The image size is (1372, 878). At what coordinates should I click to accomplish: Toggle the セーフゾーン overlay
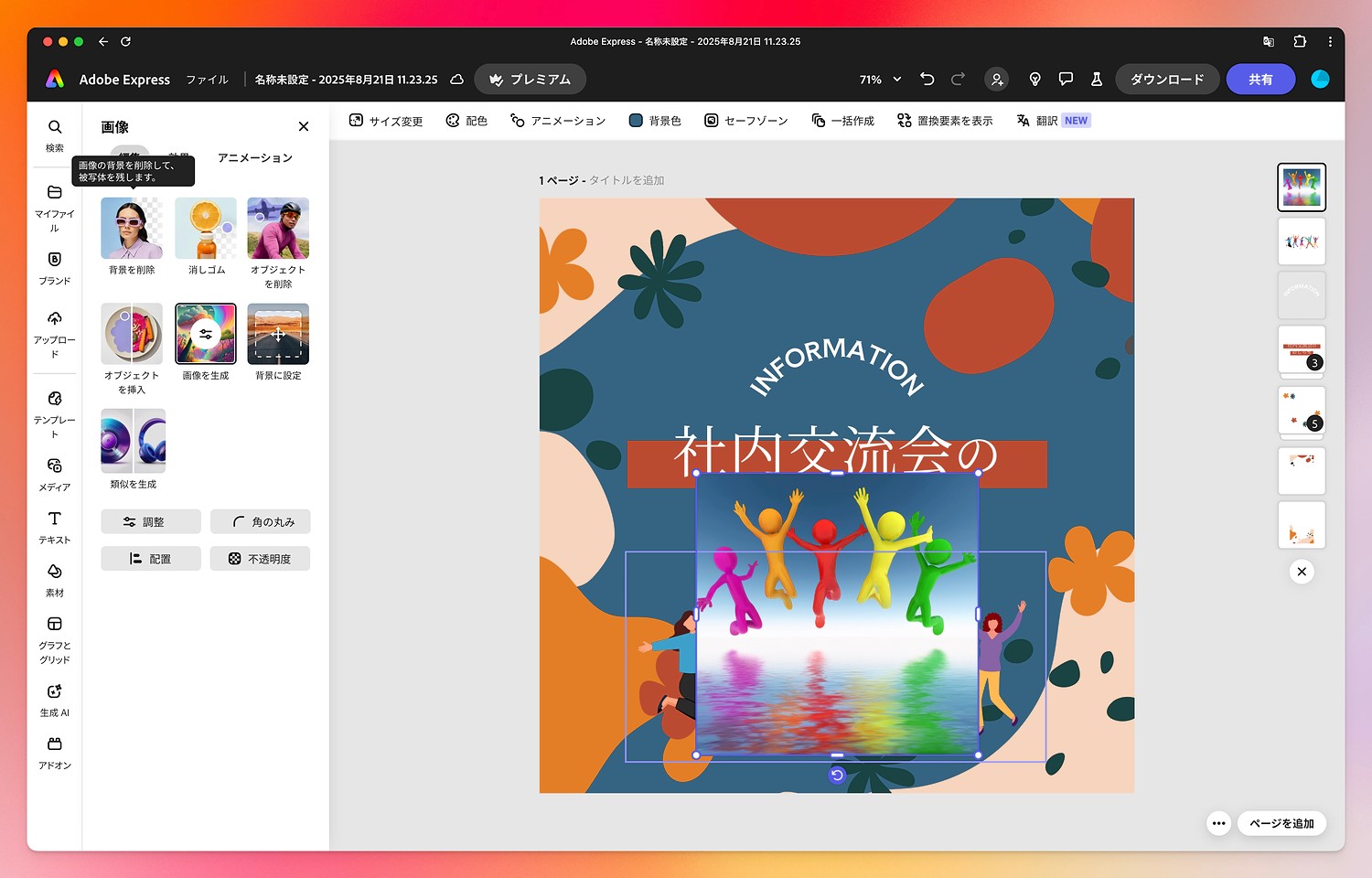[x=745, y=120]
